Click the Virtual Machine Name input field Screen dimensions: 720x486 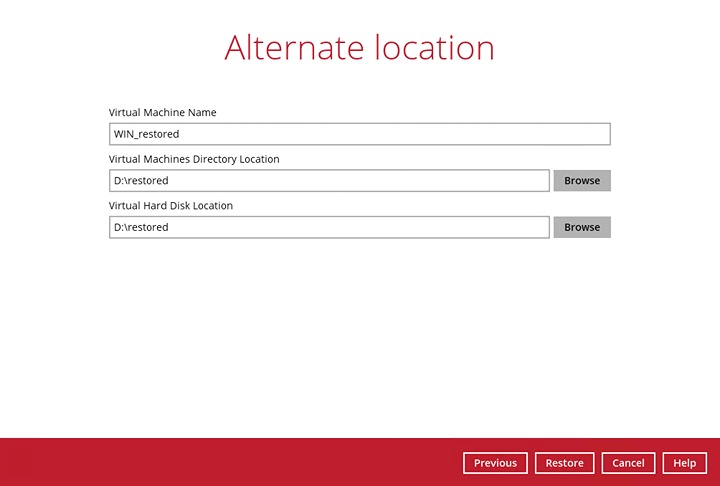pos(359,134)
